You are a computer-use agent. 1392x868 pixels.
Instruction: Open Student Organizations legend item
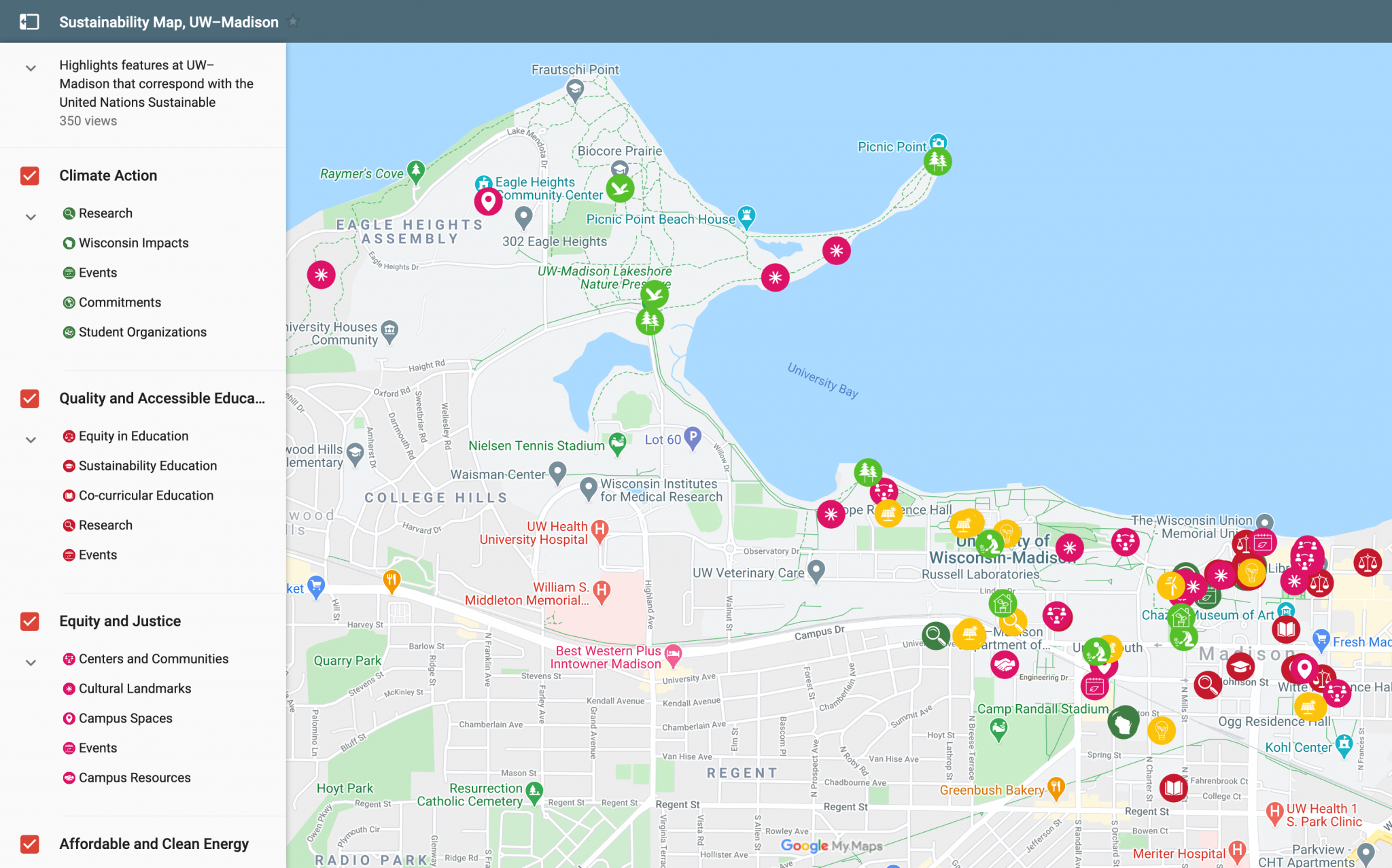(x=135, y=332)
